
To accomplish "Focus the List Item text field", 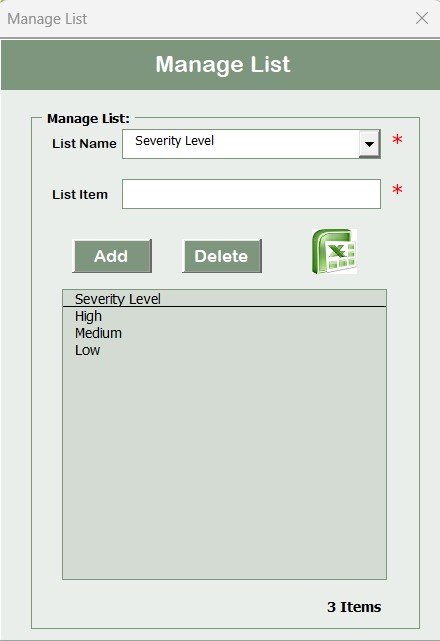I will (251, 194).
